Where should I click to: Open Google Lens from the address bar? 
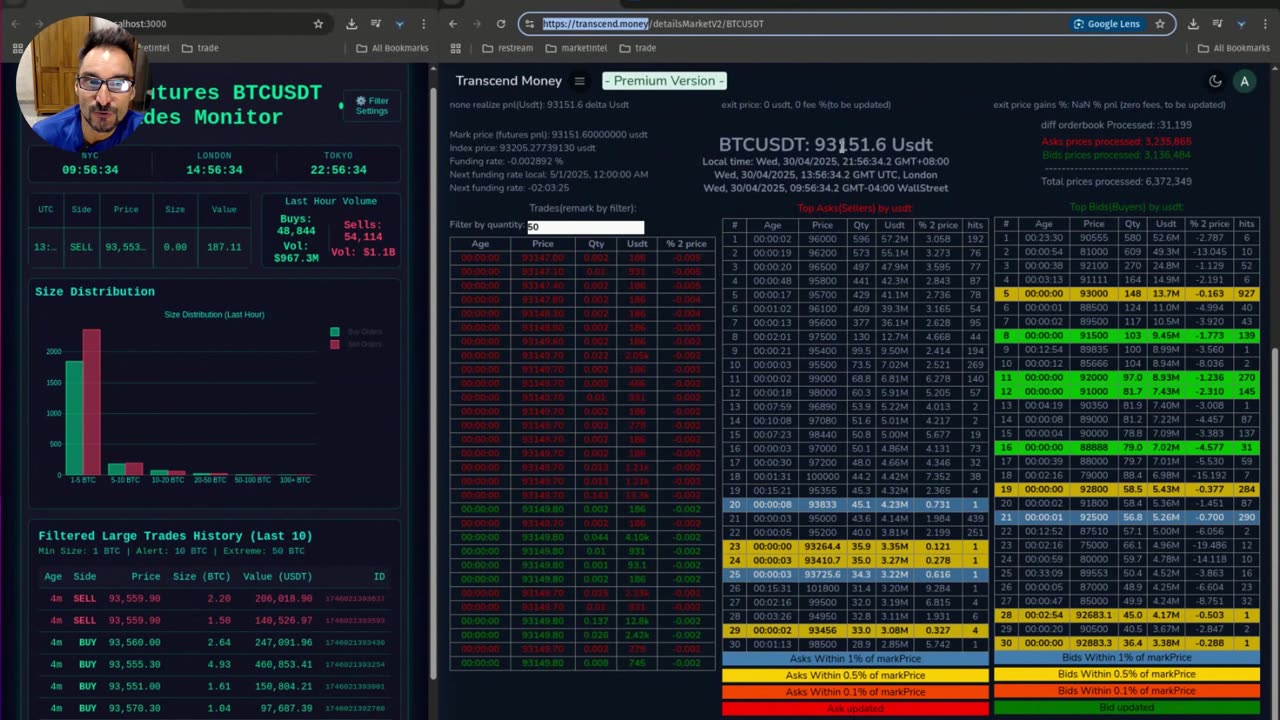1107,24
